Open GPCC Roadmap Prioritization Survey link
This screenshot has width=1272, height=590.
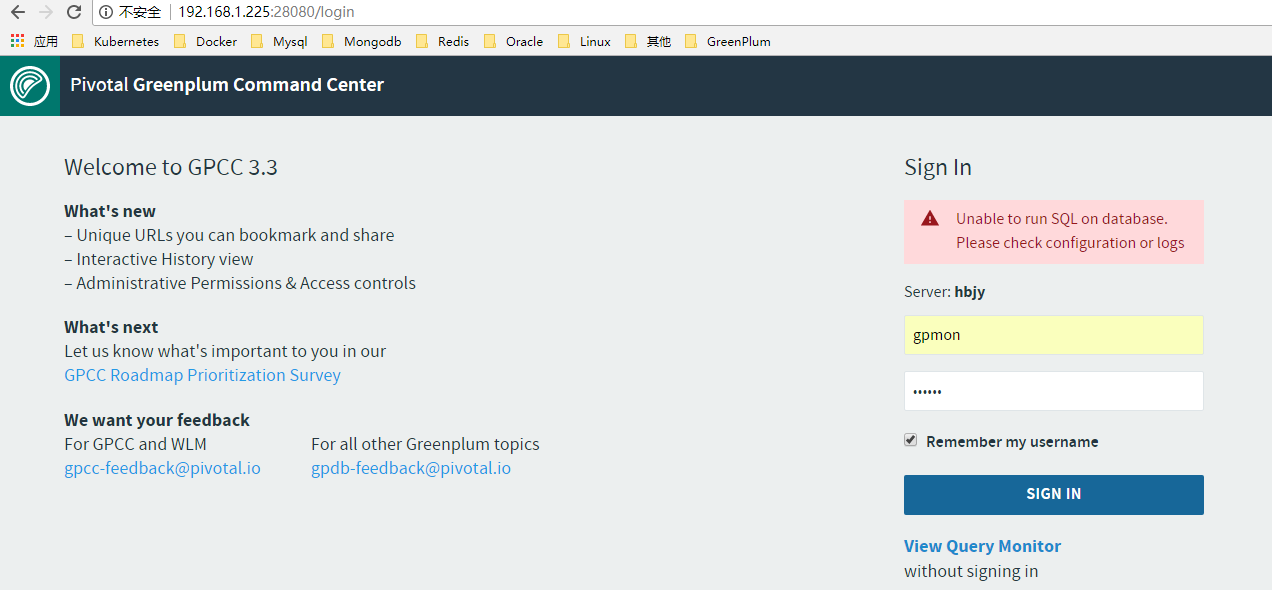[202, 375]
